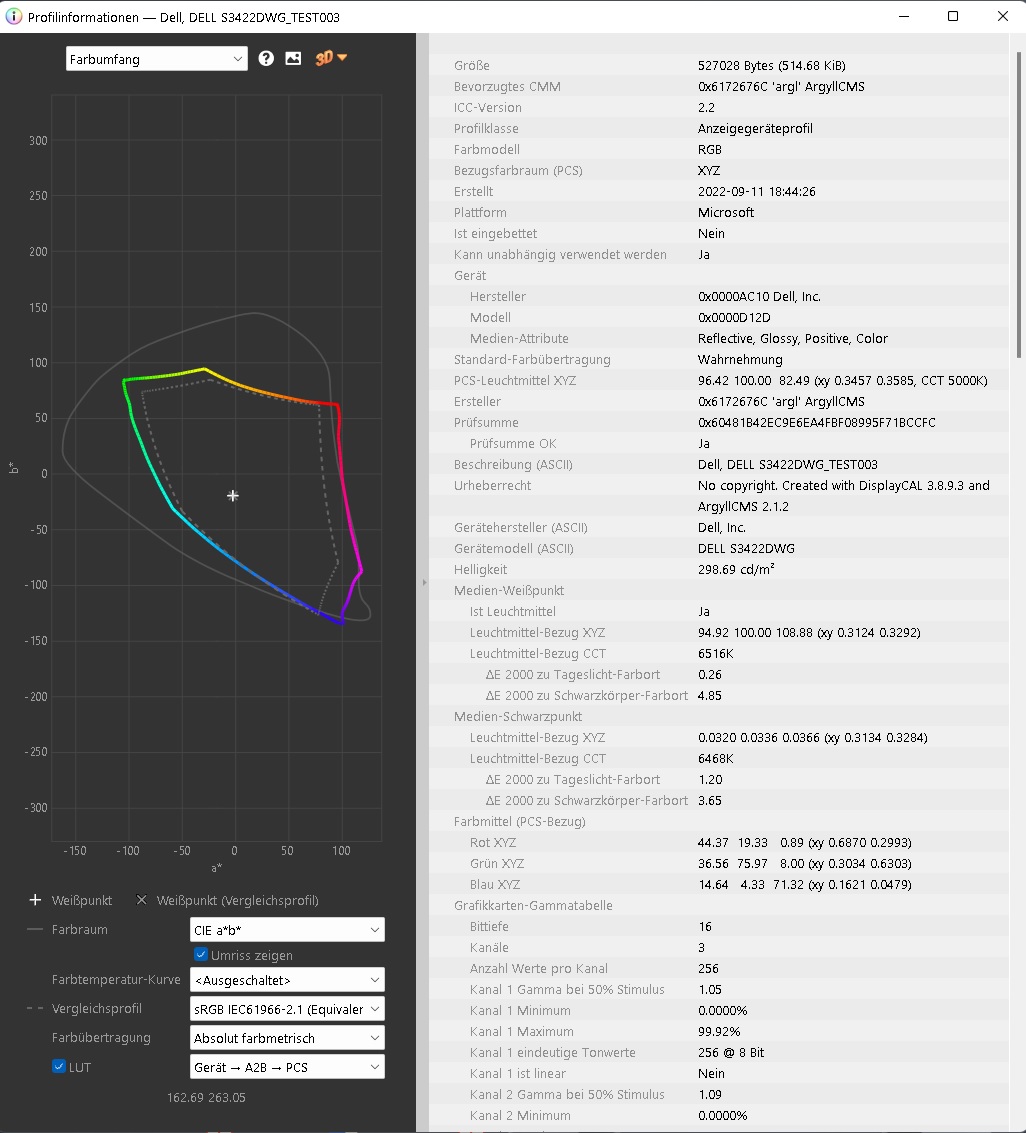
Task: Minimize the Profilinformationen window
Action: (x=904, y=16)
